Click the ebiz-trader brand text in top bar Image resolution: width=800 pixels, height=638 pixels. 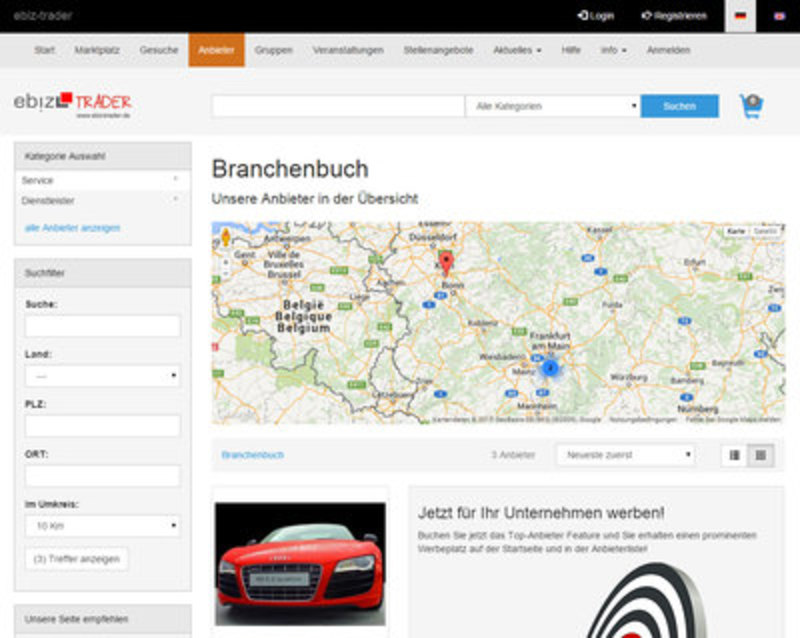pyautogui.click(x=43, y=16)
